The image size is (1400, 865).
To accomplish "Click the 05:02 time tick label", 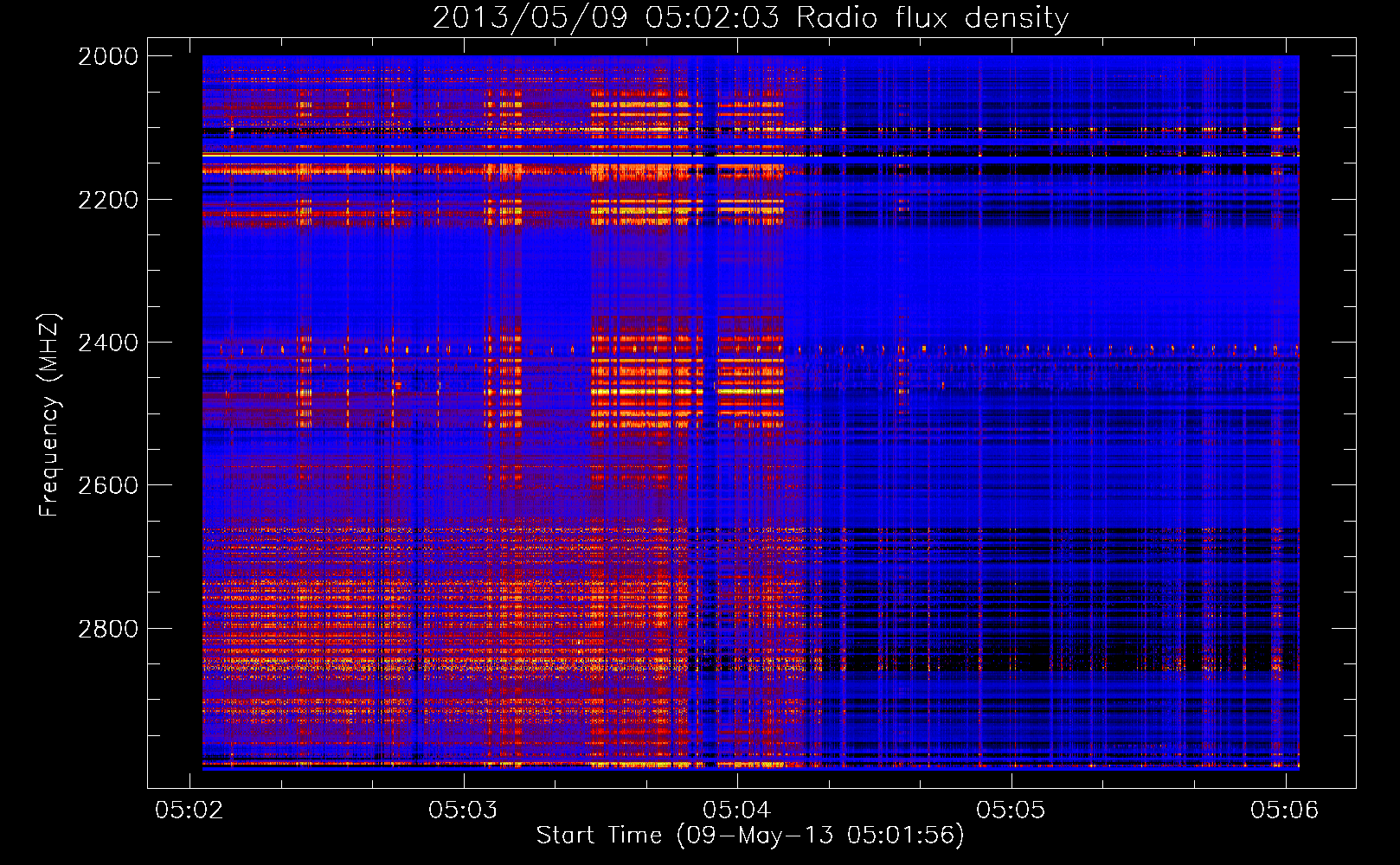I will click(x=189, y=810).
